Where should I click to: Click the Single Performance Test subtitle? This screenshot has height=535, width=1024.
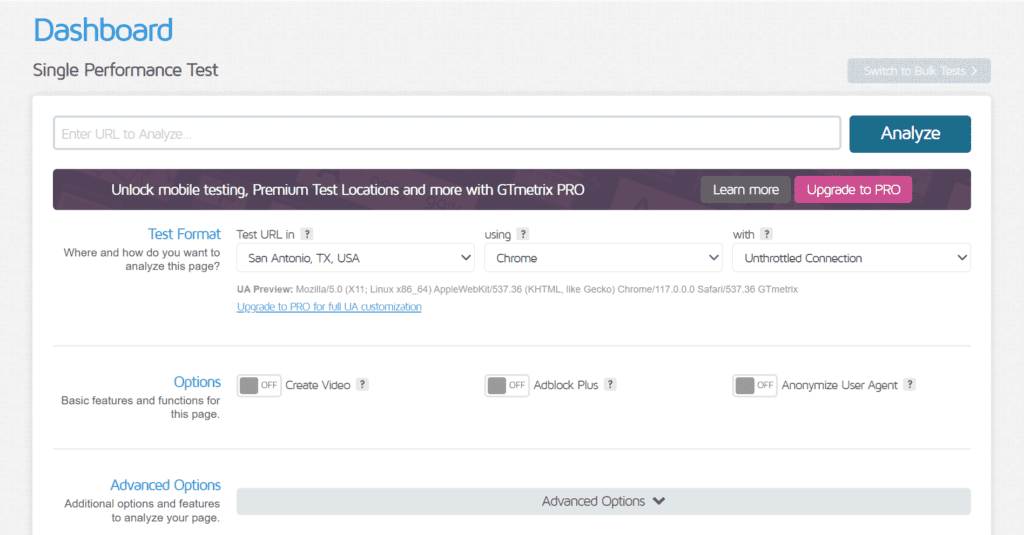[125, 70]
